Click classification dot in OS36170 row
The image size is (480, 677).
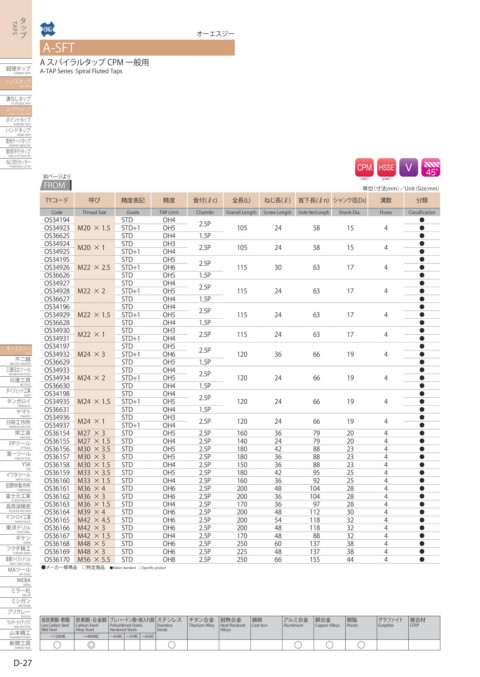click(x=422, y=560)
